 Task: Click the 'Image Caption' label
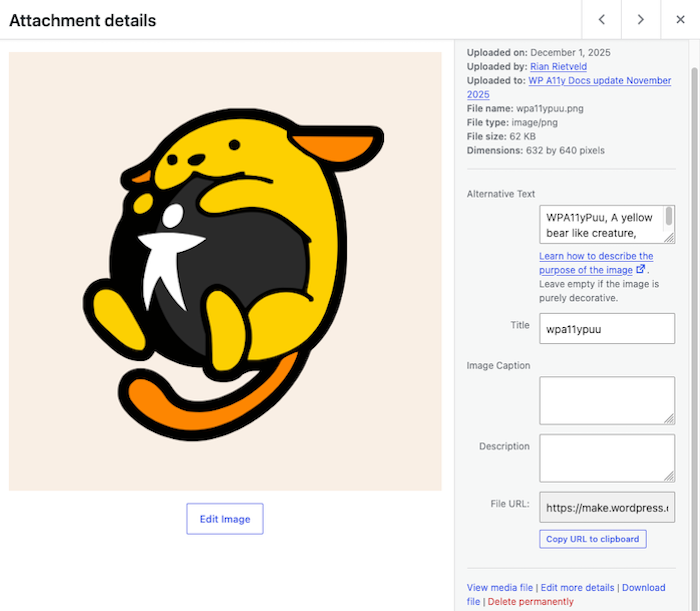498,366
